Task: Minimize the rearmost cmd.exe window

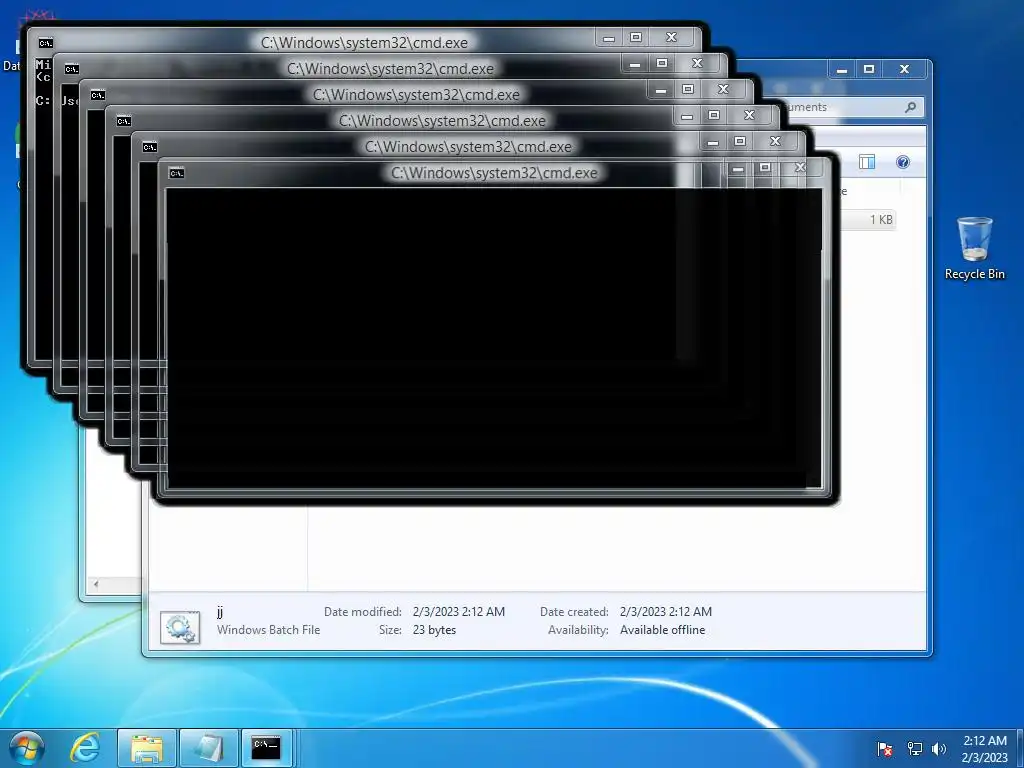Action: (609, 39)
